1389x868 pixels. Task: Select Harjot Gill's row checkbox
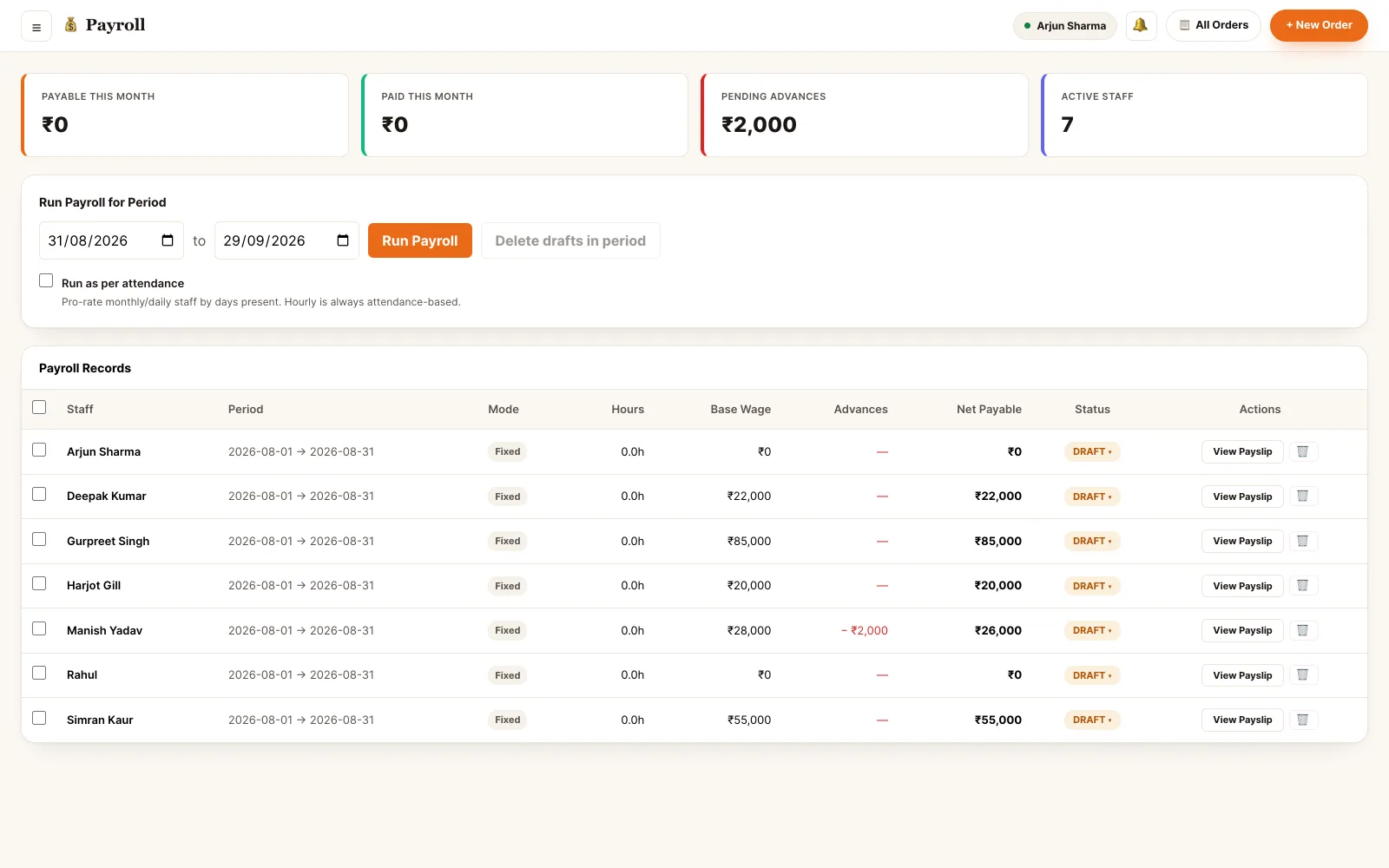tap(39, 583)
